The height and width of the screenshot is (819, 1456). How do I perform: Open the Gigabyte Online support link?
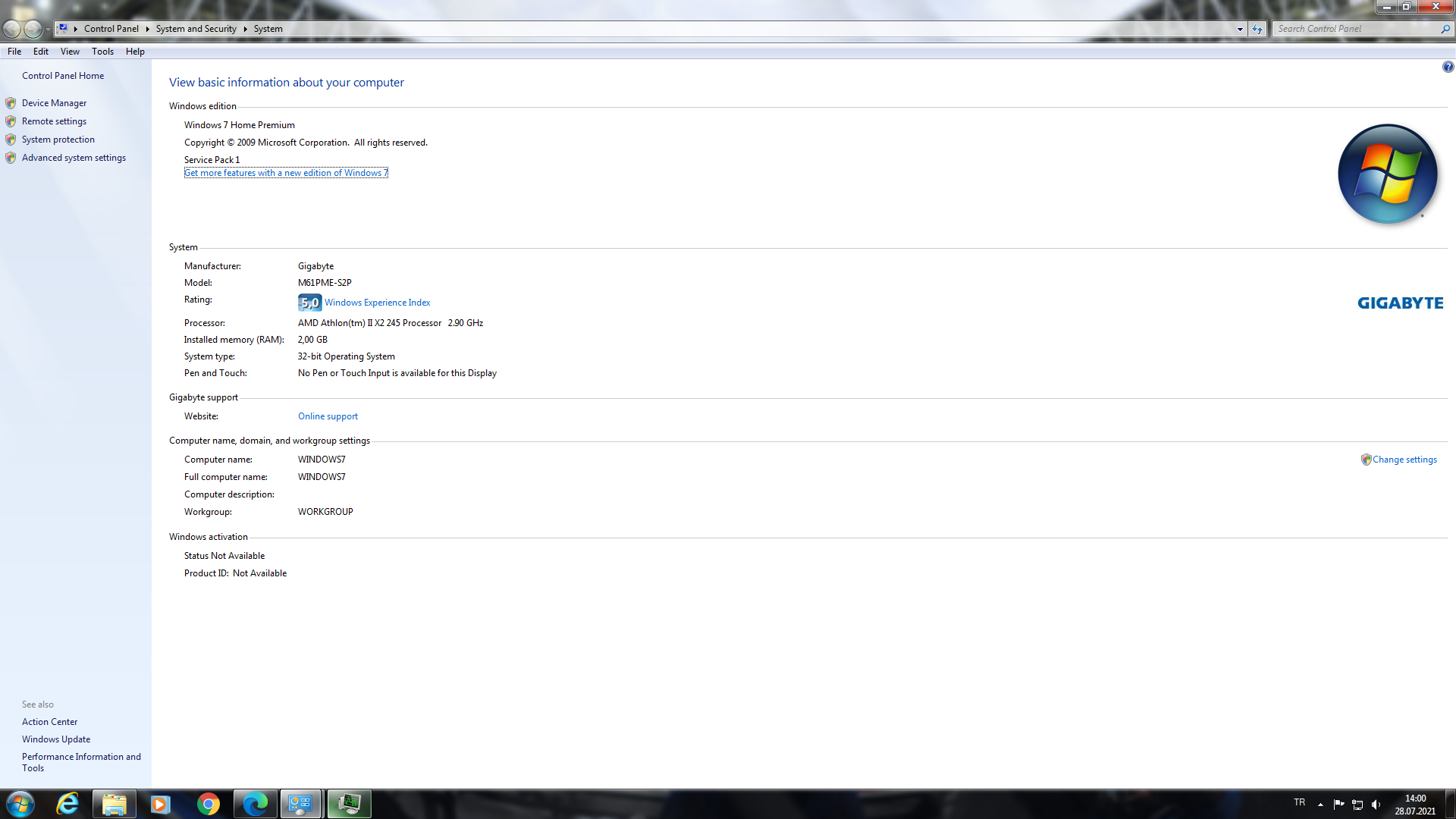tap(328, 416)
